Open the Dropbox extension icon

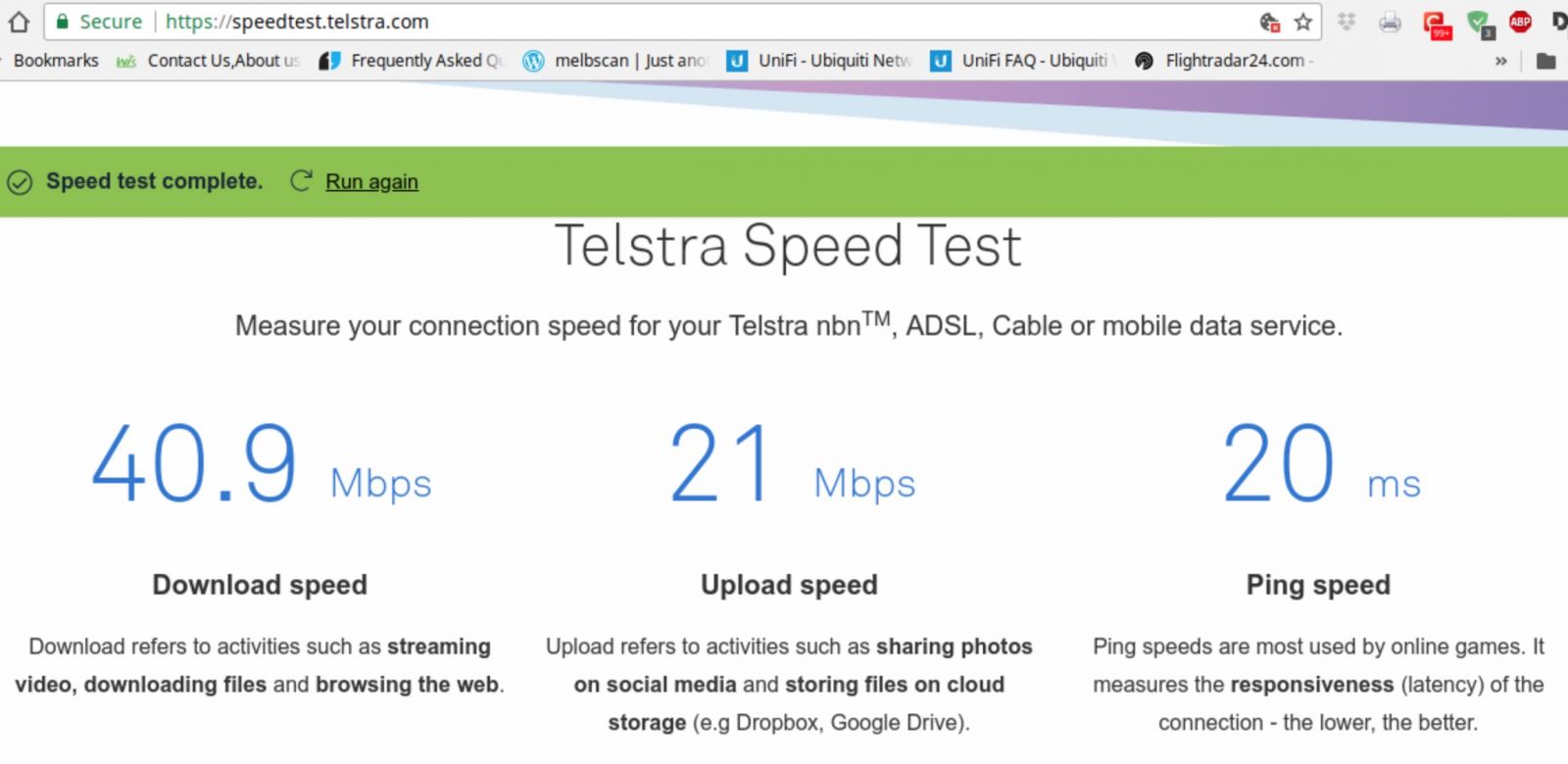[x=1347, y=21]
